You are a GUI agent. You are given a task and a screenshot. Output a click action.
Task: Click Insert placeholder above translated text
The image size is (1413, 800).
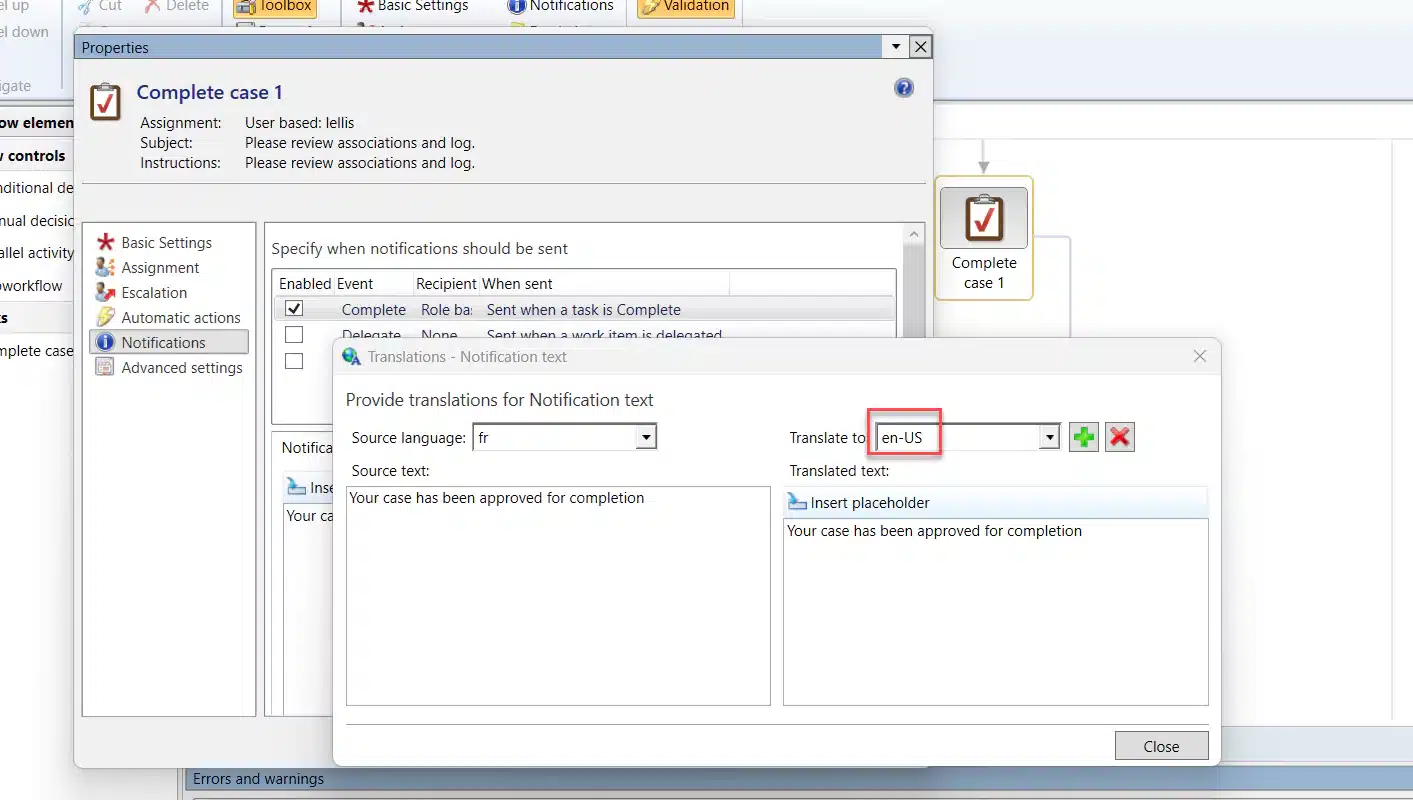(x=858, y=503)
